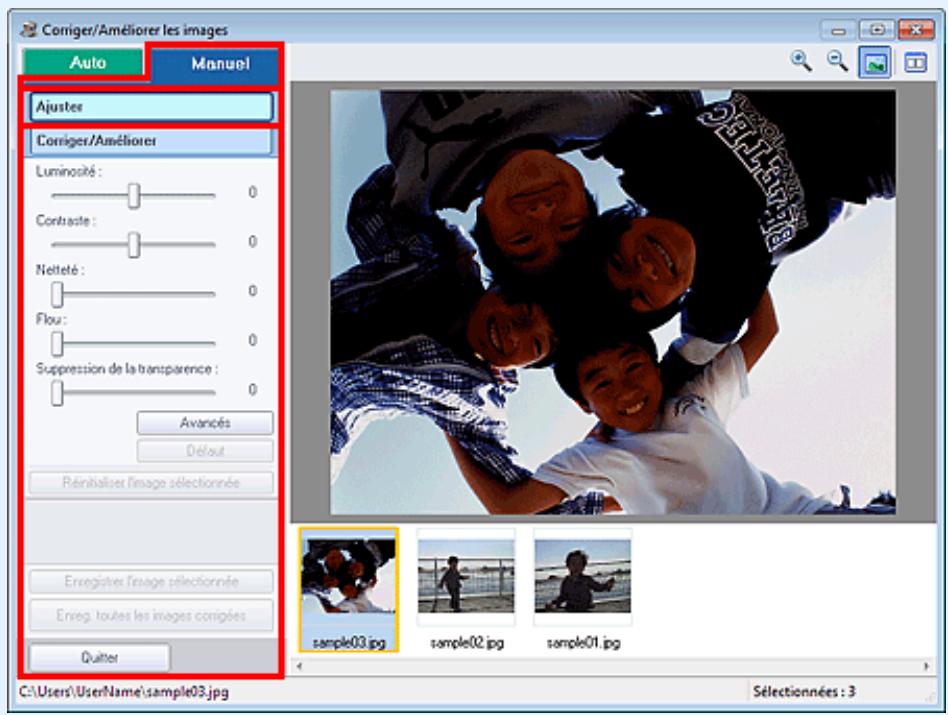Minimize the Corriger/Améliorer les images window
Image resolution: width=948 pixels, height=715 pixels.
point(838,30)
